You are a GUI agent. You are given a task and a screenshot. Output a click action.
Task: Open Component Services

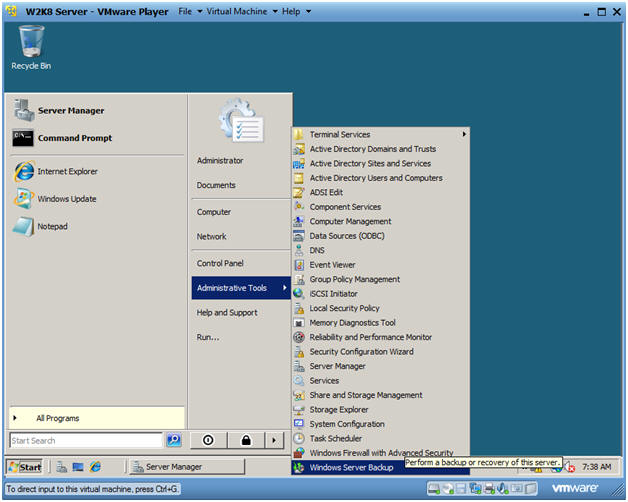380,207
